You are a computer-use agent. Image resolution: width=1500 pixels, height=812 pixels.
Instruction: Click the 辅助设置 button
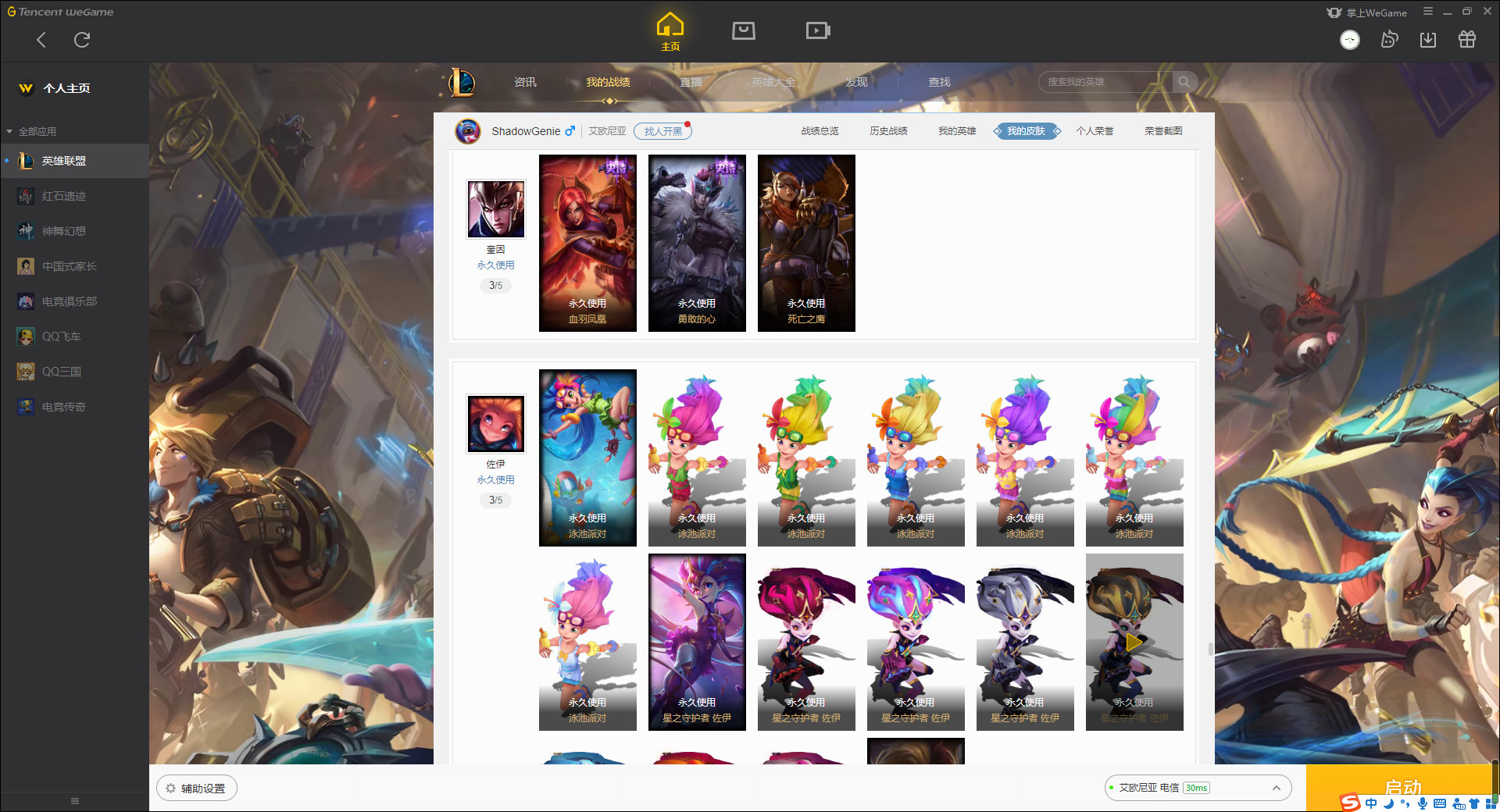click(x=197, y=789)
